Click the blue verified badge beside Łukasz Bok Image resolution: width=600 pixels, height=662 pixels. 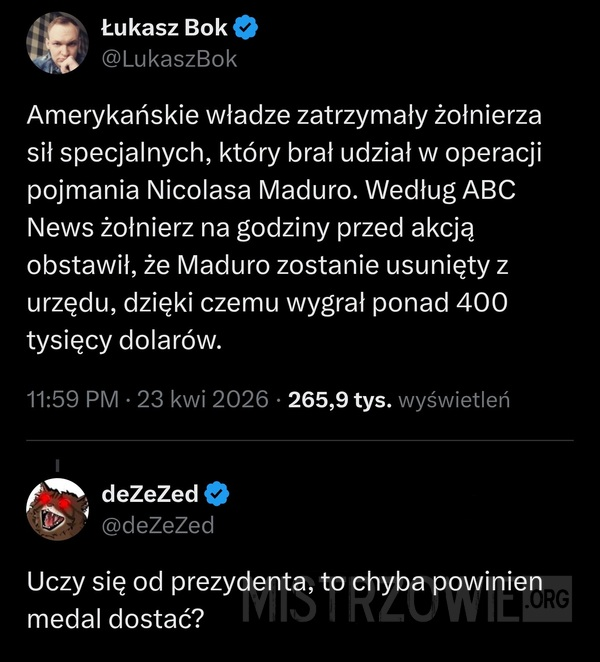point(246,29)
